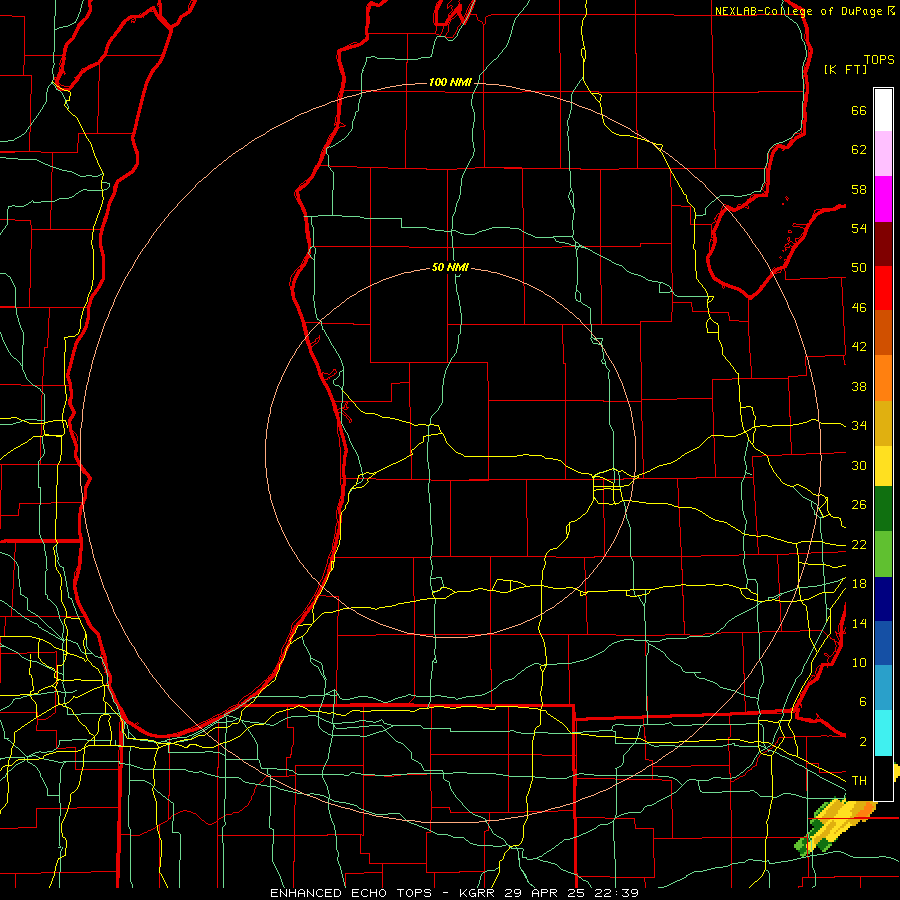
Task: Click the '30' scale value
Action: click(859, 465)
